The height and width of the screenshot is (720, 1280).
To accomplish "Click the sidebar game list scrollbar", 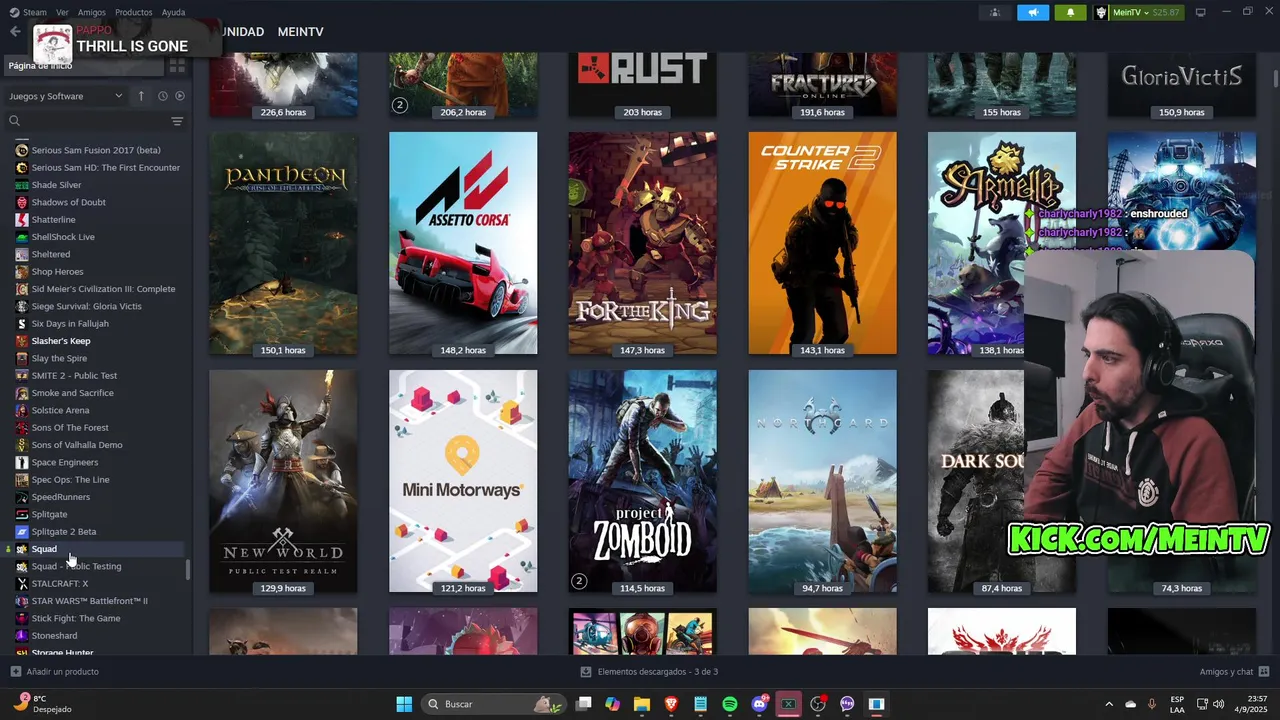I will click(188, 570).
